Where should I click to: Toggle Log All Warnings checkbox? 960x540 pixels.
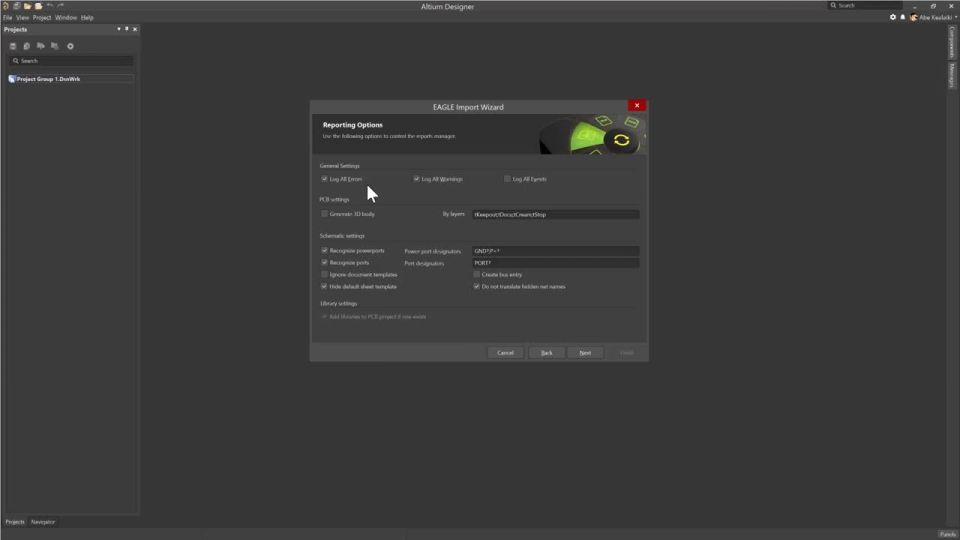(x=416, y=179)
